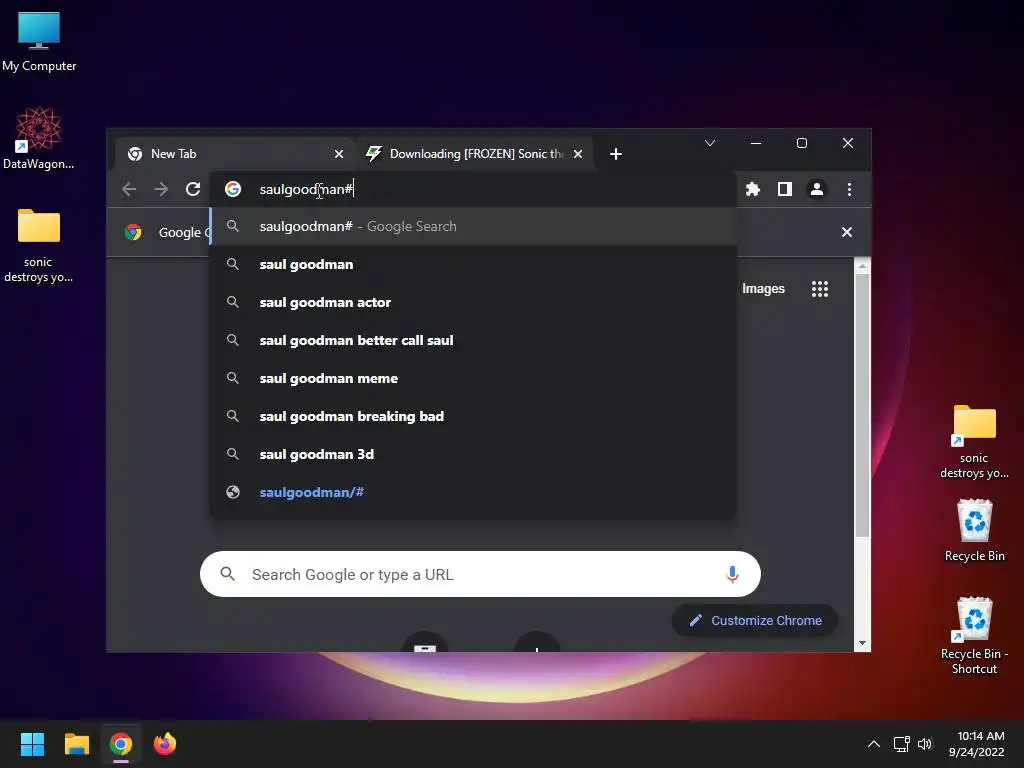
Task: Select the DataWagon desktop shortcut
Action: click(x=39, y=138)
